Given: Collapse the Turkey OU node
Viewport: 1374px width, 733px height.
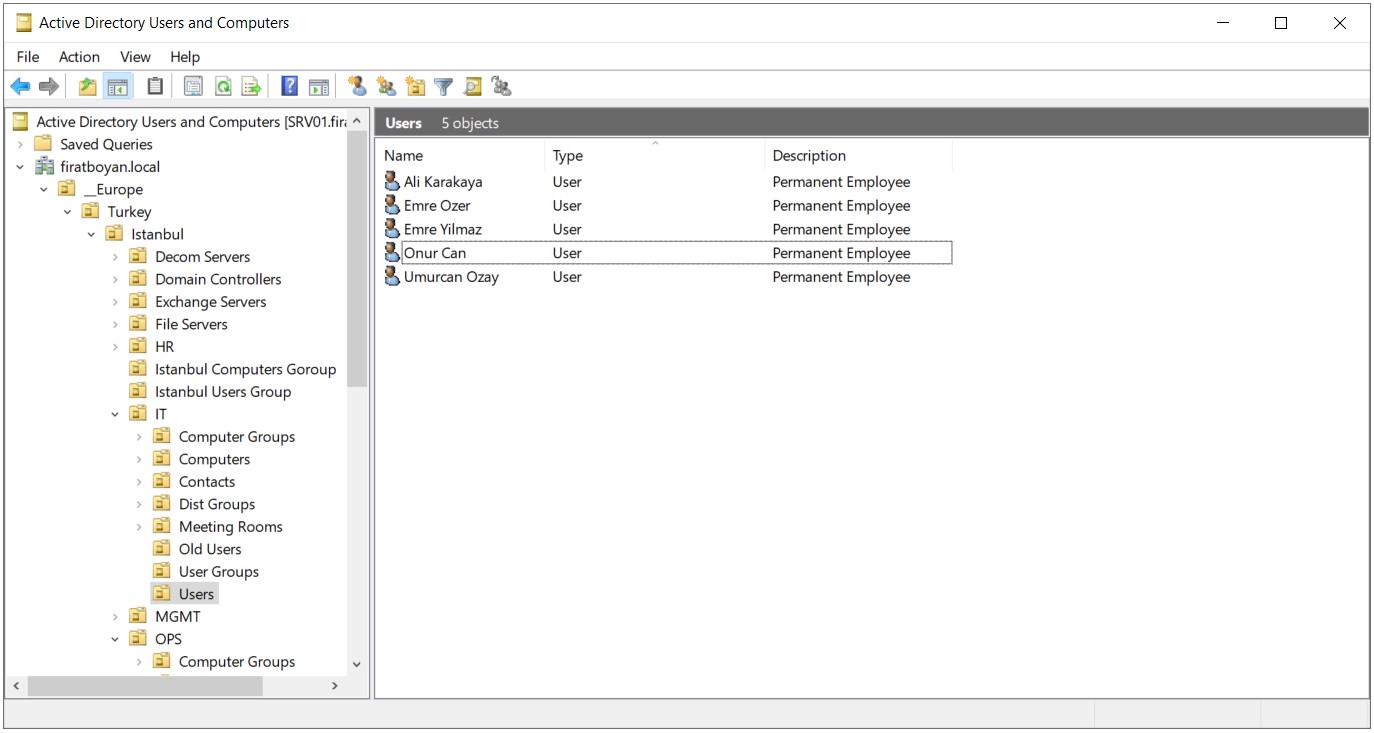Looking at the screenshot, I should [x=67, y=212].
